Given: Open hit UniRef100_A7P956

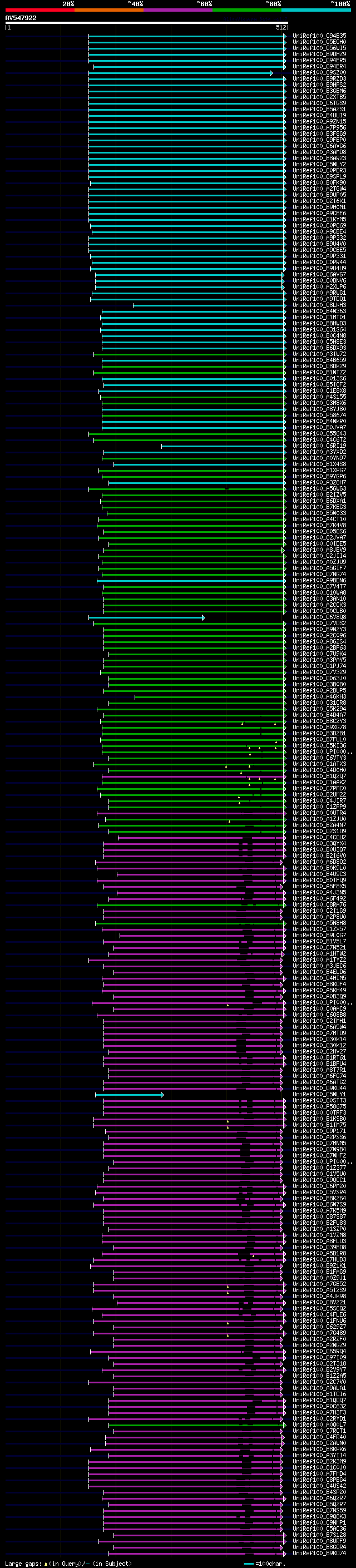Looking at the screenshot, I should pos(319,128).
